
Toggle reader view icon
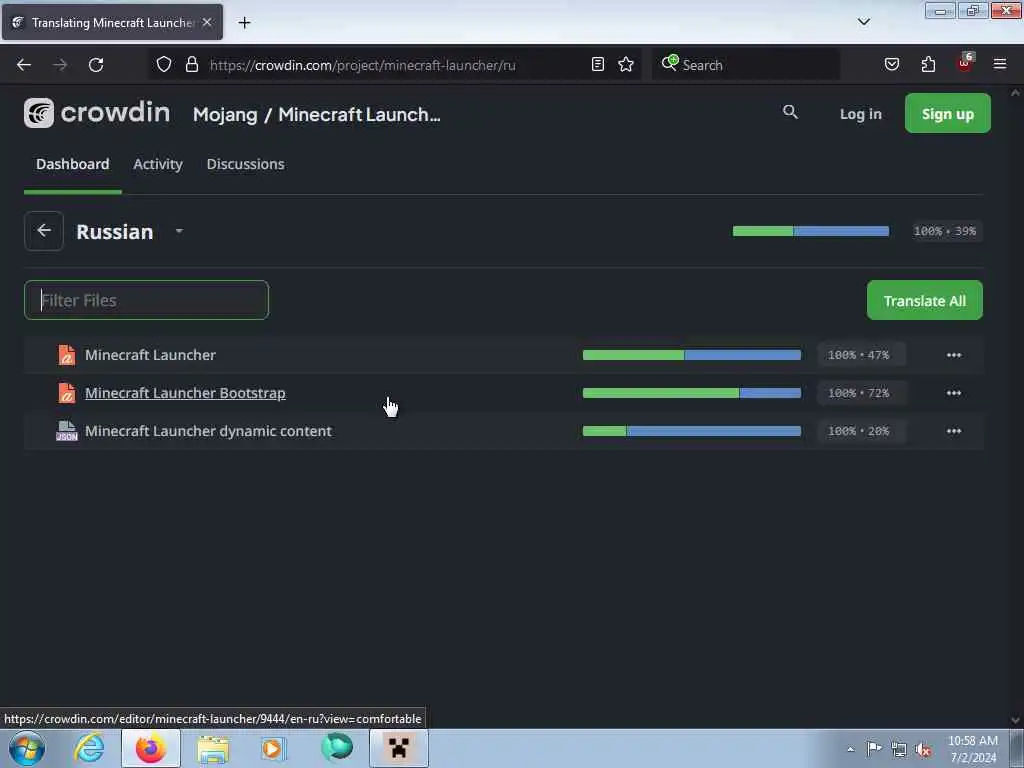pos(598,64)
